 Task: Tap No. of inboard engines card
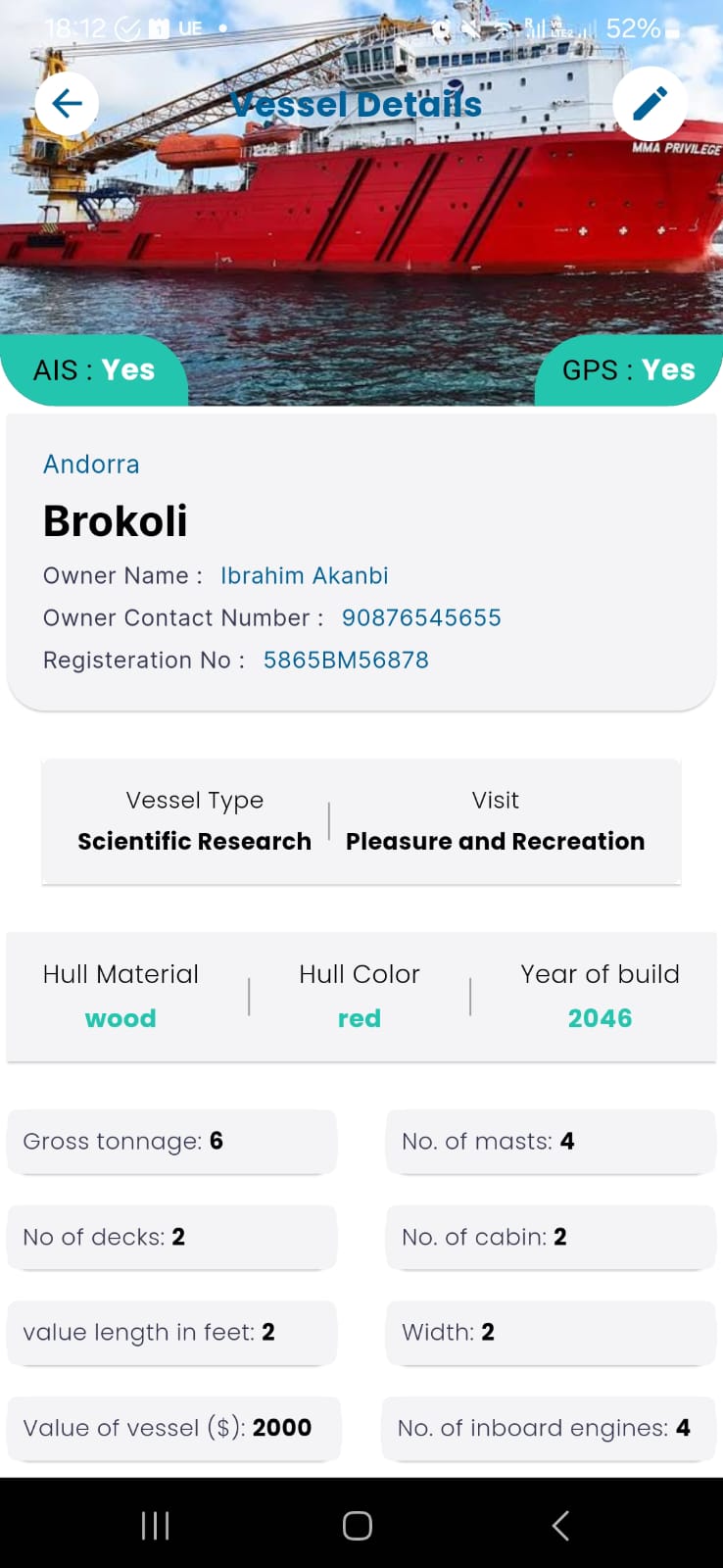point(549,1428)
